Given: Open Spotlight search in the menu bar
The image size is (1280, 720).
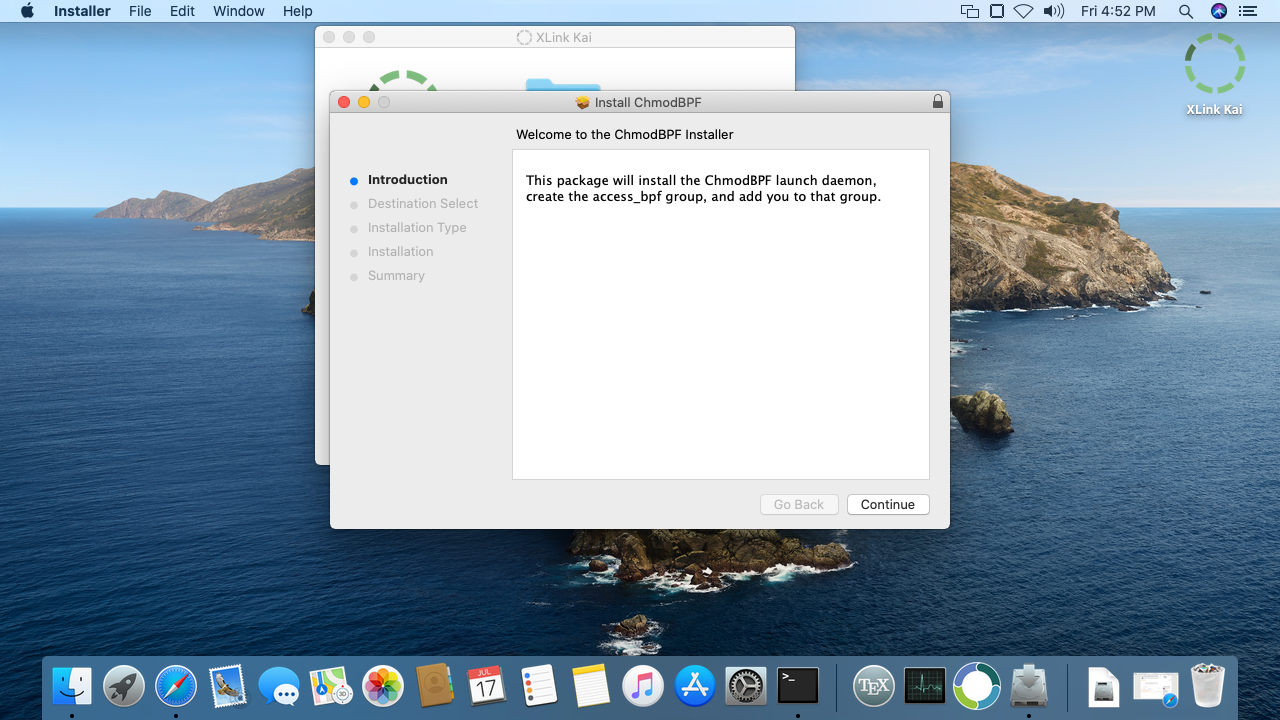Looking at the screenshot, I should pos(1185,11).
